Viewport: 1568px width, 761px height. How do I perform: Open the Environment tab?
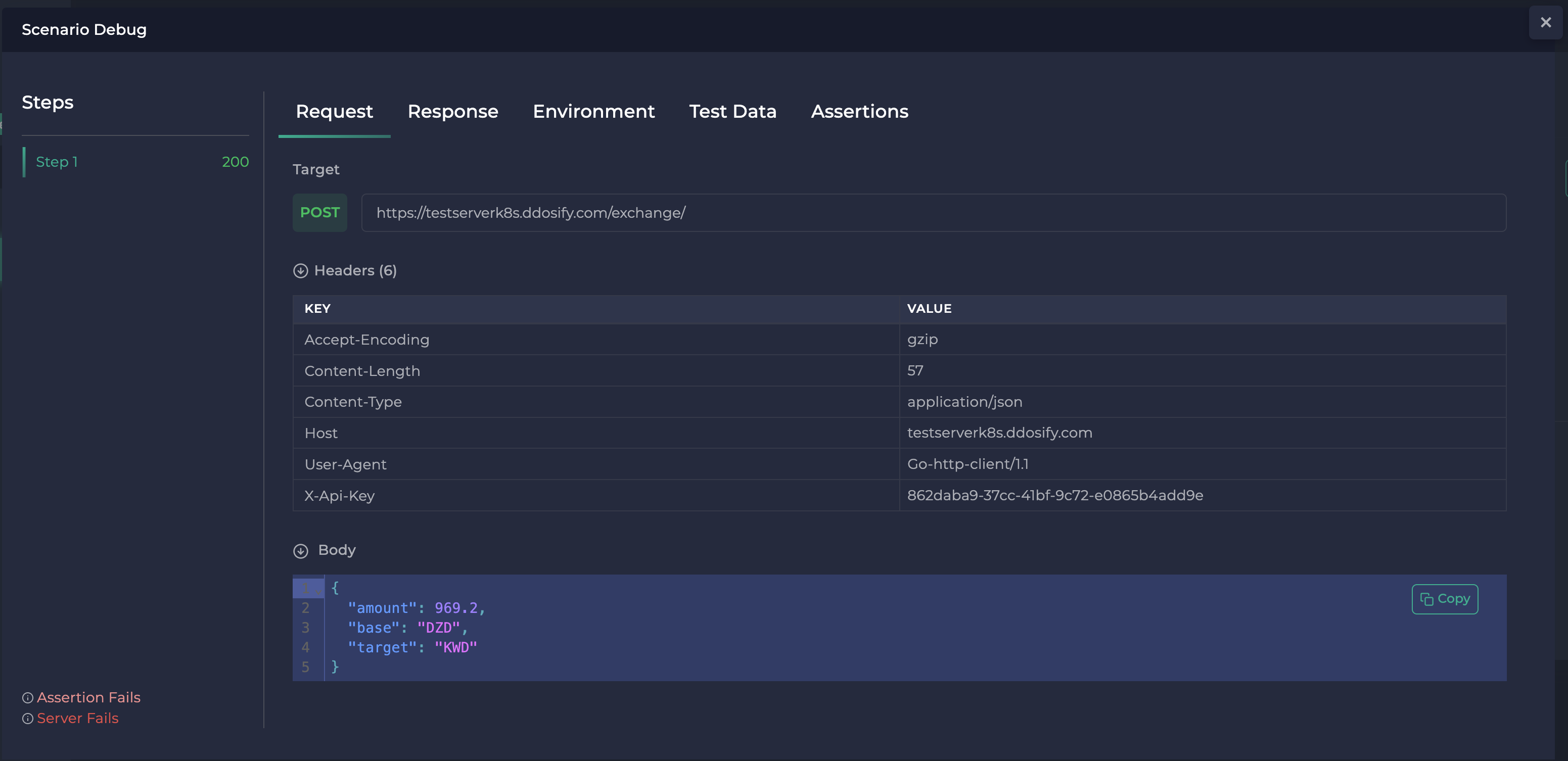click(593, 111)
